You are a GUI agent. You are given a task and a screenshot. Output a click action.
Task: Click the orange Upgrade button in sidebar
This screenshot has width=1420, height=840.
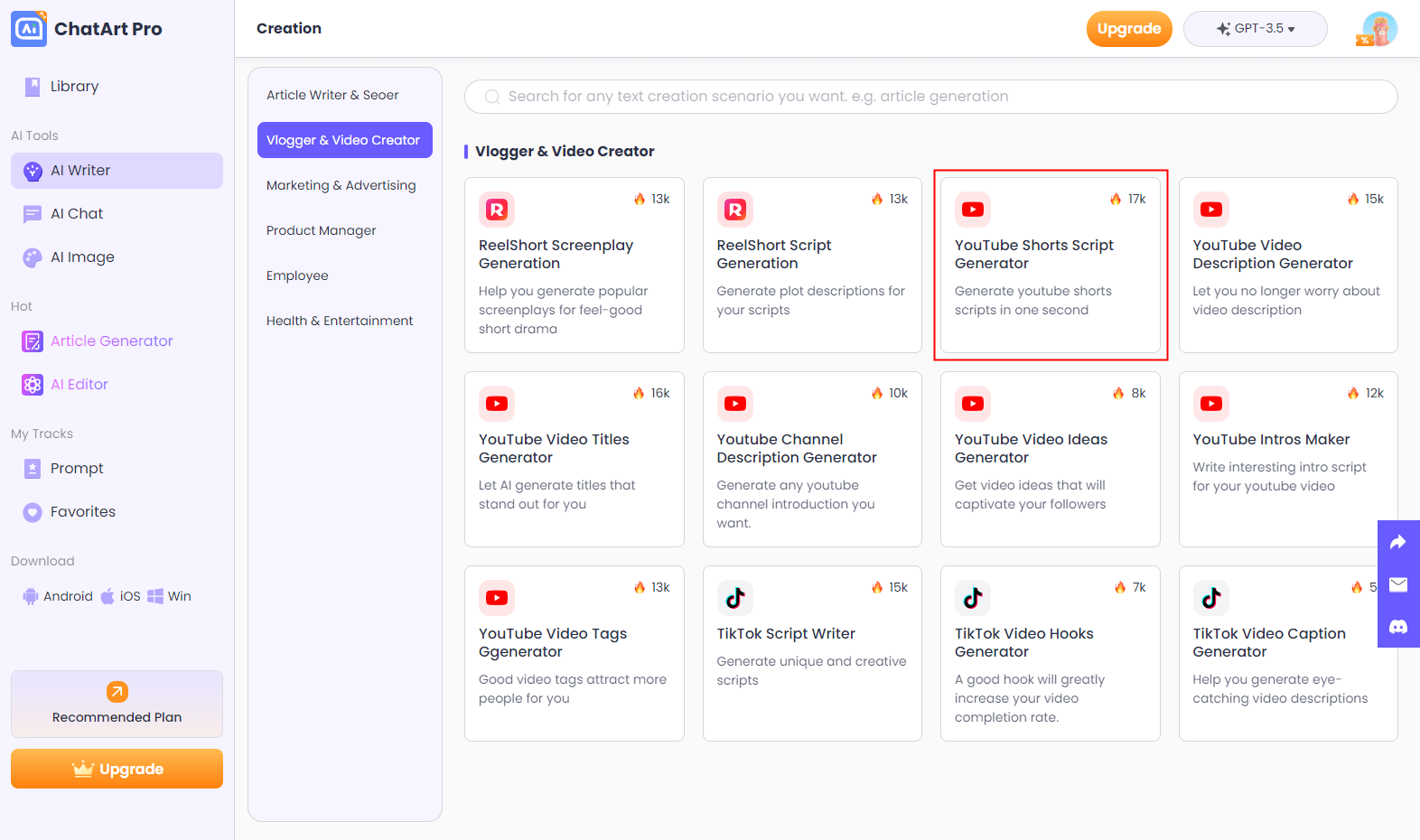[117, 769]
